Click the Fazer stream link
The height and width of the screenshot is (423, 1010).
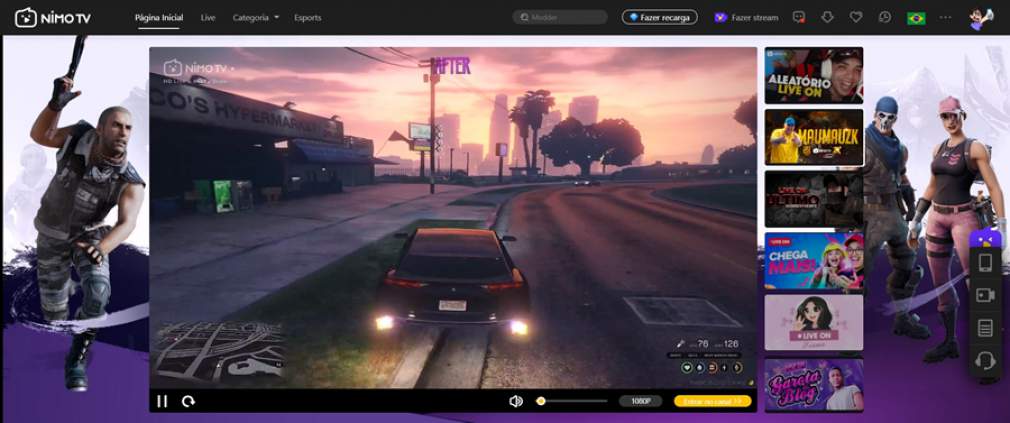746,18
